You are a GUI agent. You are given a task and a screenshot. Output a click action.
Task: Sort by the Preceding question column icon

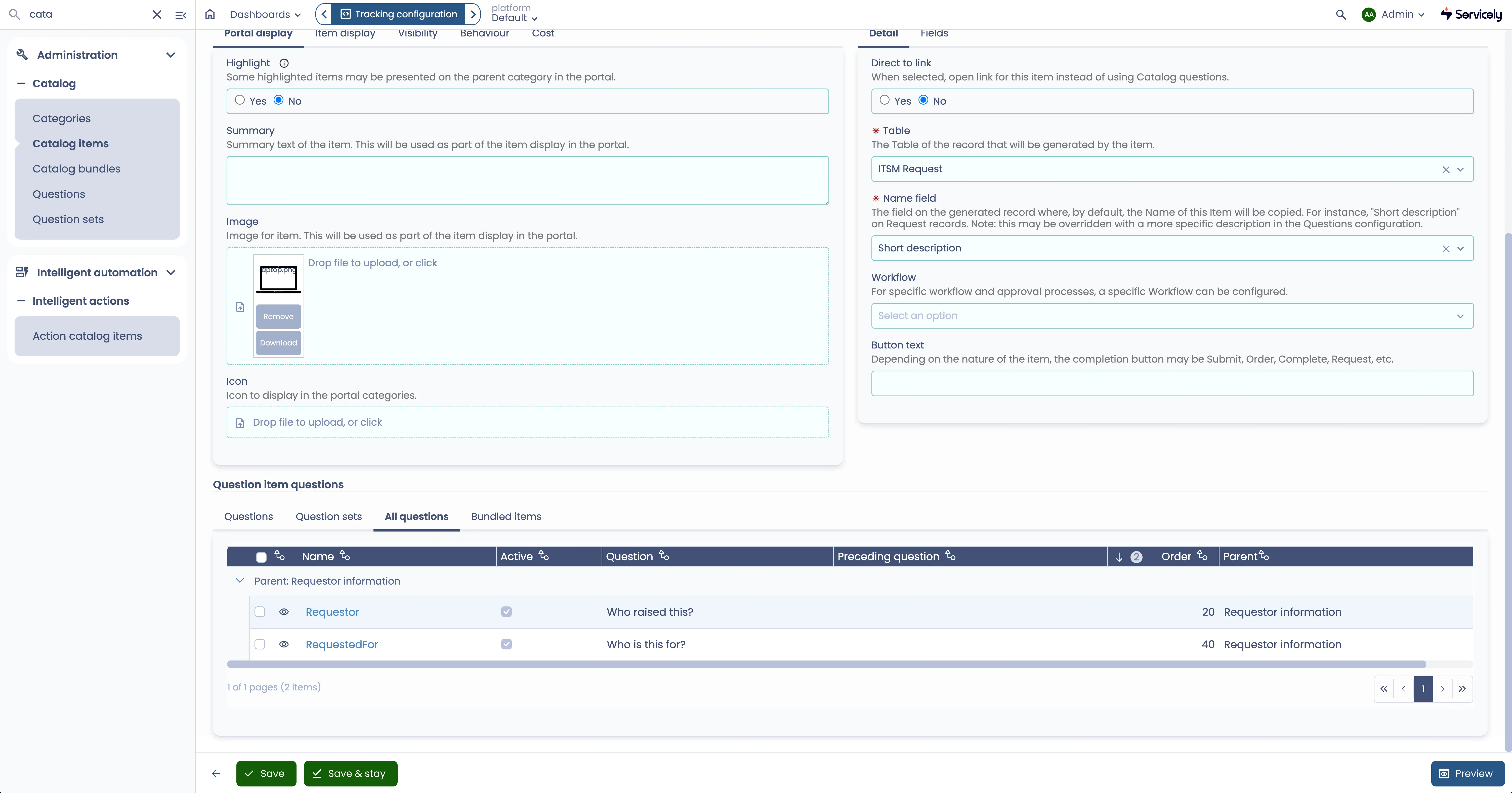(950, 555)
